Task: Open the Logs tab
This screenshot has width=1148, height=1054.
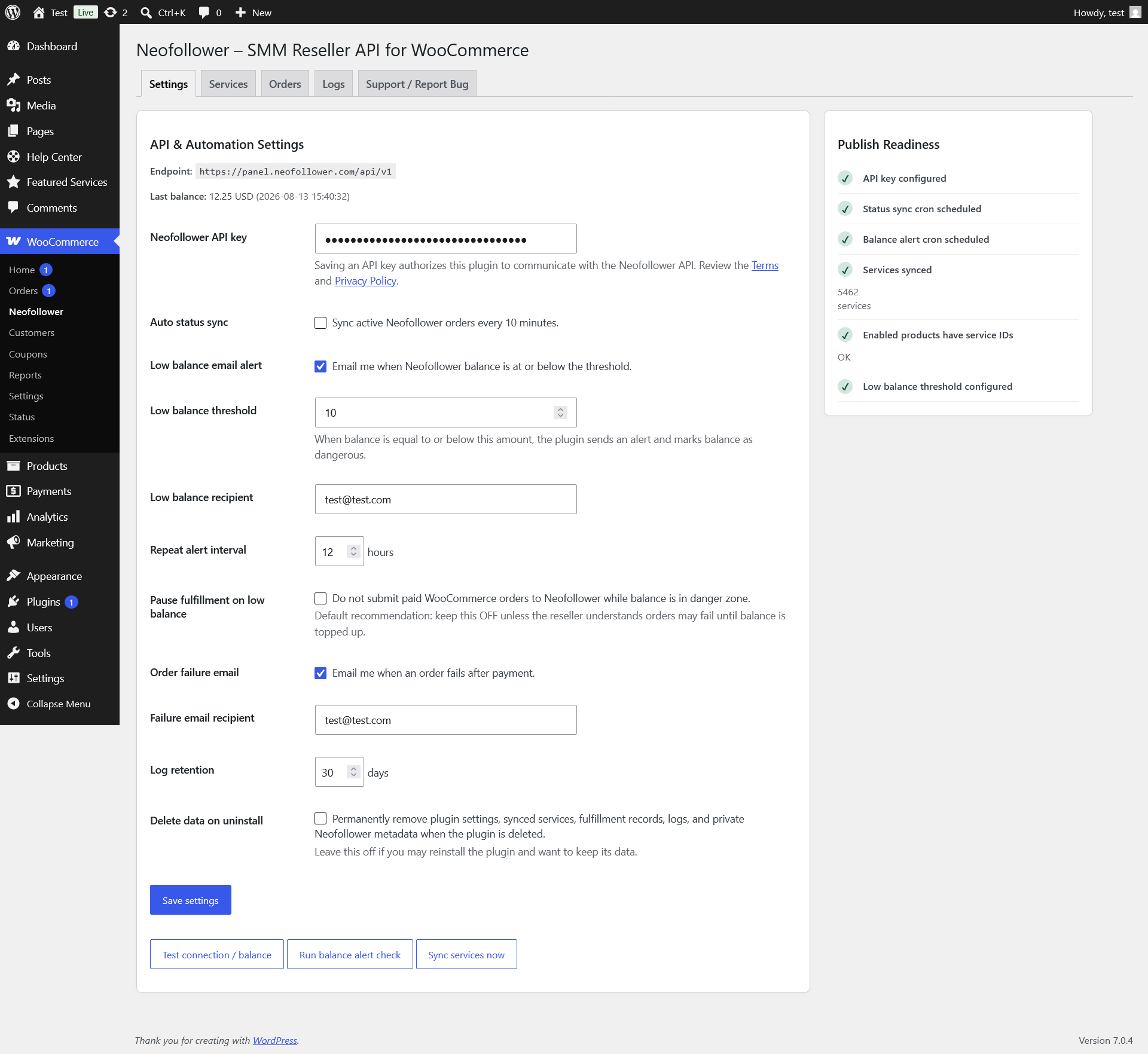Action: click(334, 84)
